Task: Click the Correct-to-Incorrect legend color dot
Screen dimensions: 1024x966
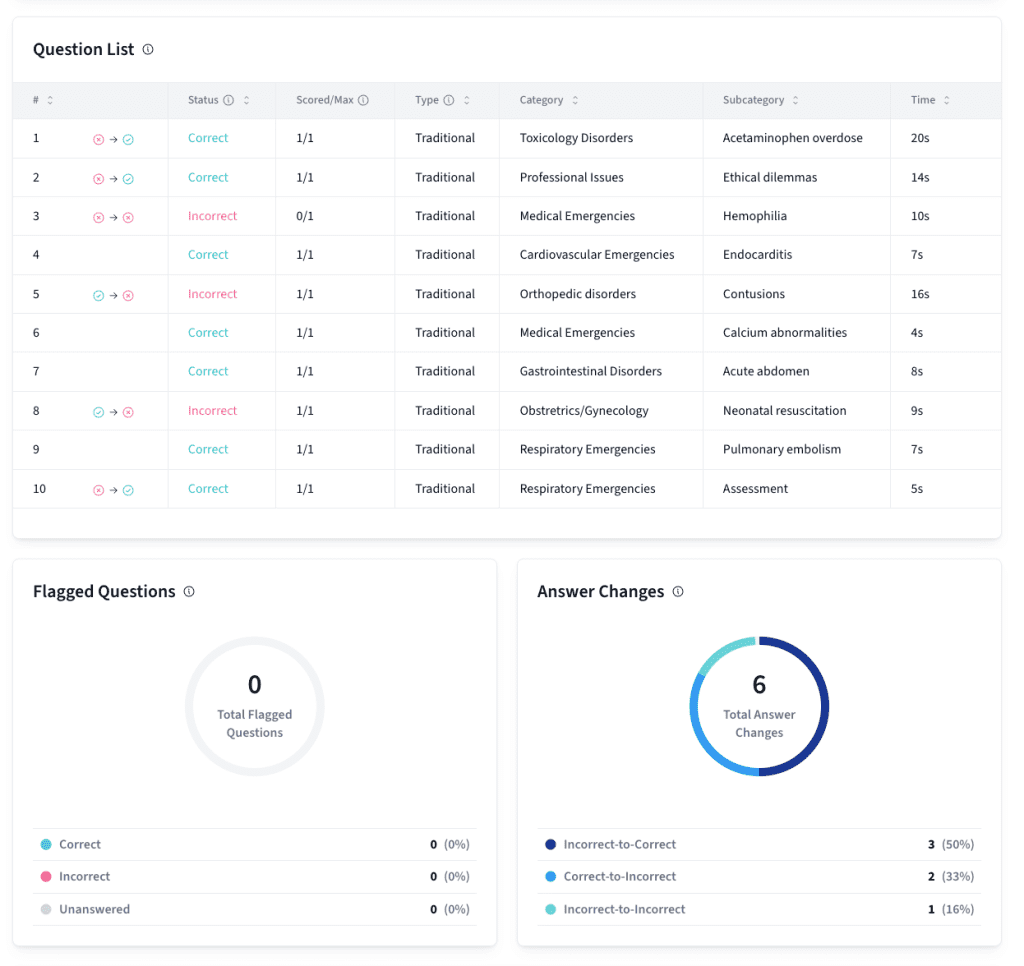Action: click(x=550, y=876)
